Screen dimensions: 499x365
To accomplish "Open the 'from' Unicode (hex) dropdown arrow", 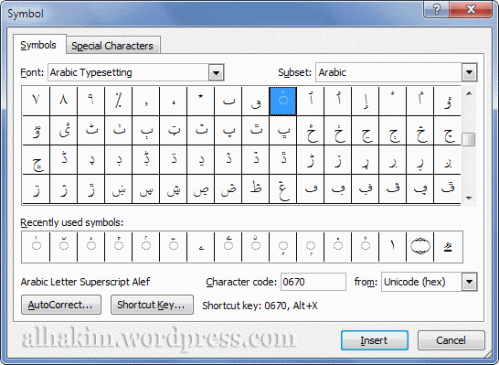I will point(469,282).
